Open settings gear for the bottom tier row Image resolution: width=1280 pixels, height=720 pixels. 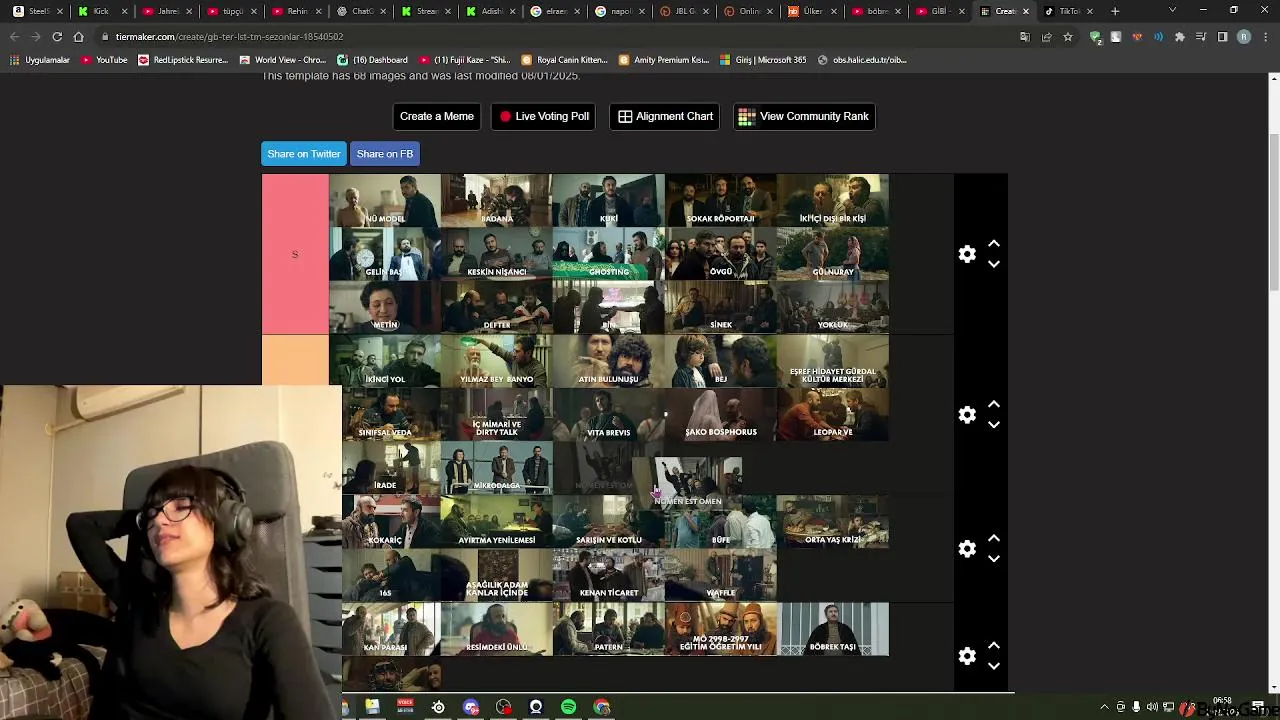tap(967, 656)
